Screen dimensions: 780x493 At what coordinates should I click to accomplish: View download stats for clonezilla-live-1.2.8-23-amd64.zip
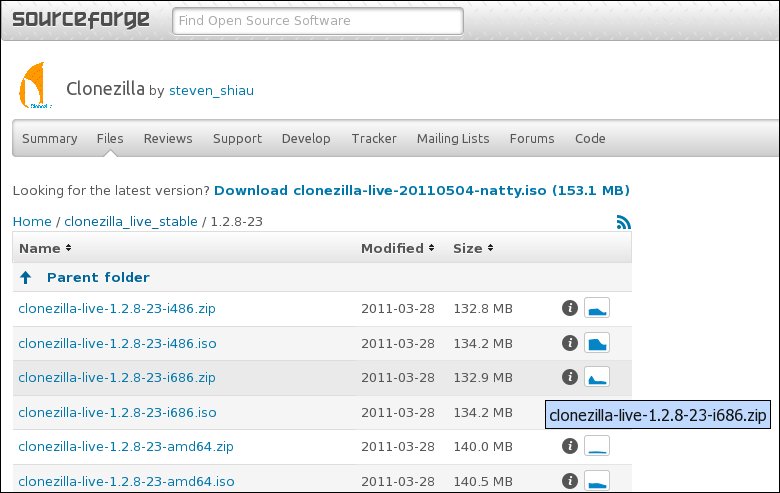coord(596,446)
